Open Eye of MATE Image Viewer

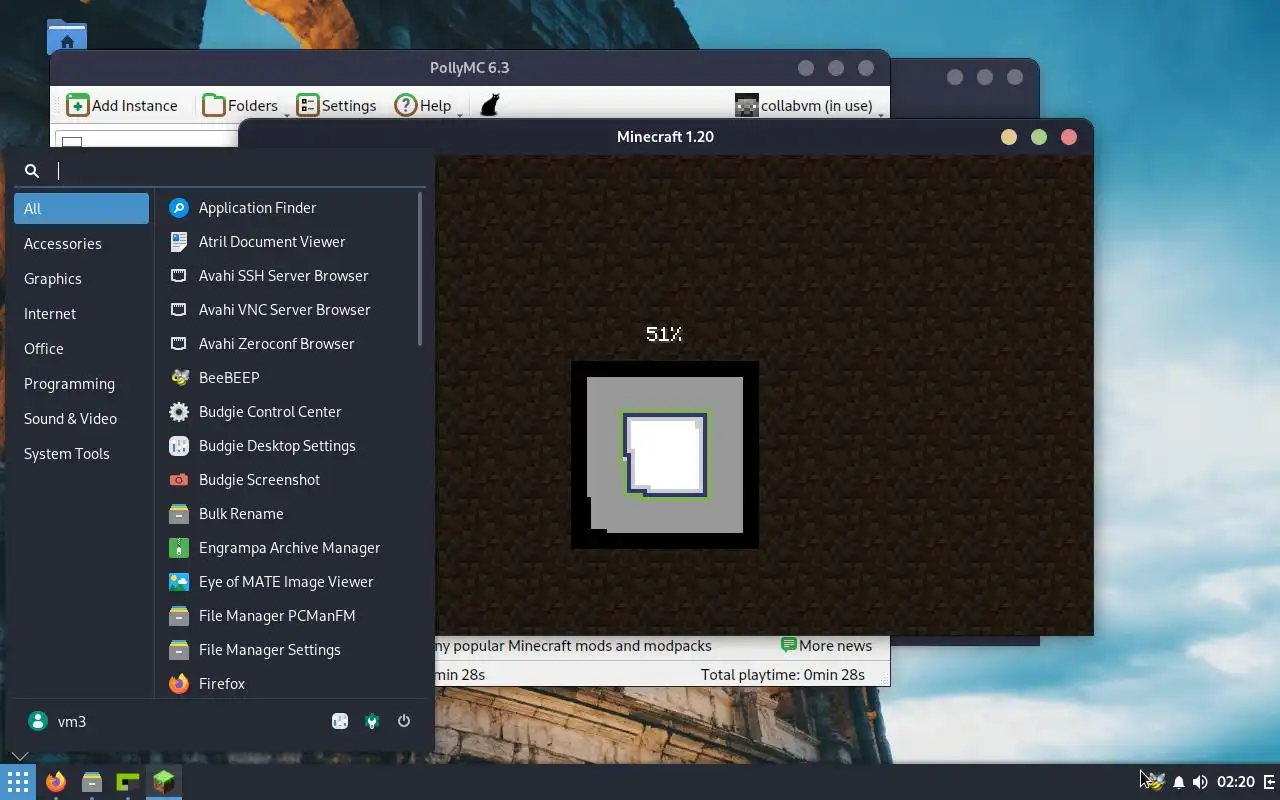tap(288, 582)
